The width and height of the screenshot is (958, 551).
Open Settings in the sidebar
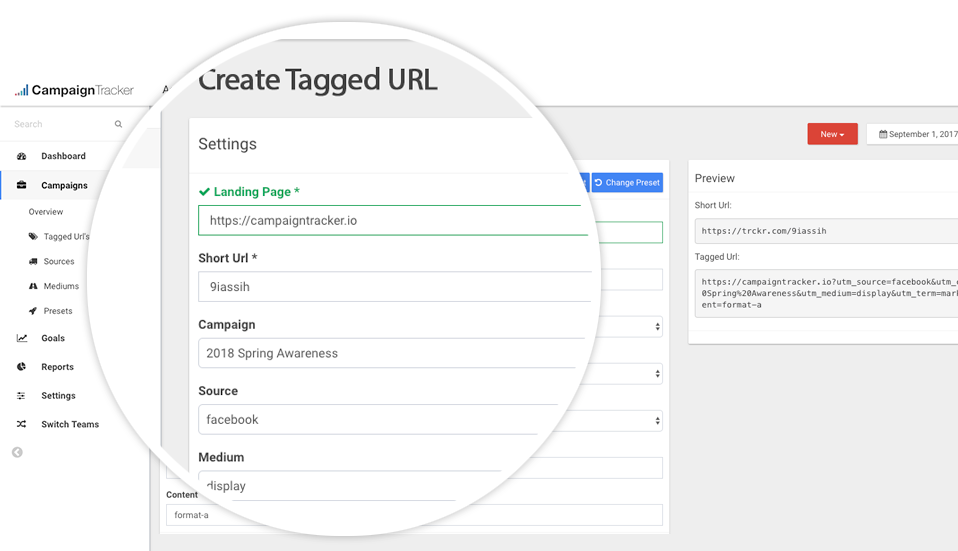[x=59, y=396]
